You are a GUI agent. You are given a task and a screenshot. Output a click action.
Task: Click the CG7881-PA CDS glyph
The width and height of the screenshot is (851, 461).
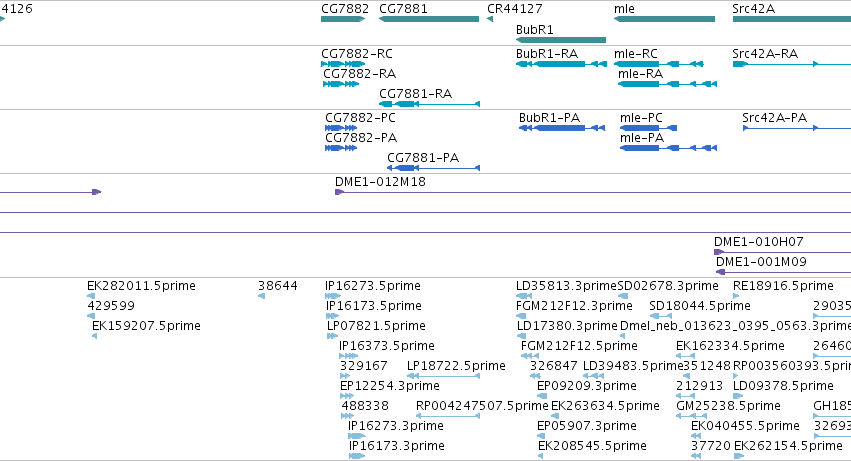tap(434, 168)
